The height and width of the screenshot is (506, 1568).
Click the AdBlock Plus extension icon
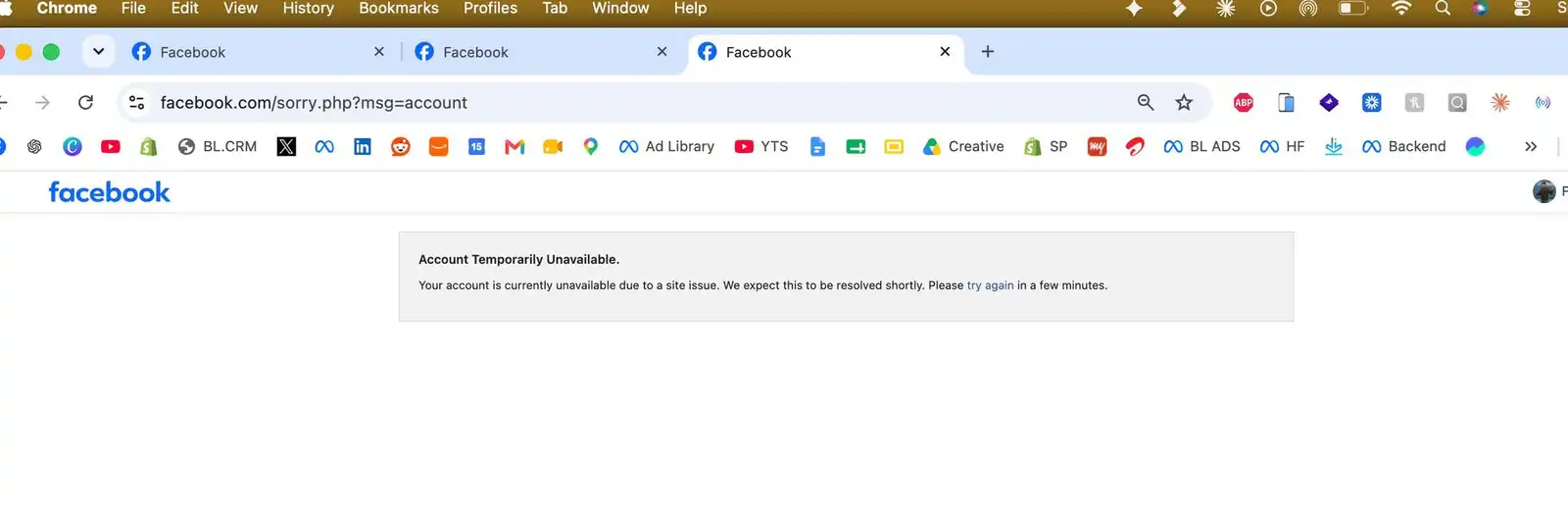click(x=1244, y=102)
